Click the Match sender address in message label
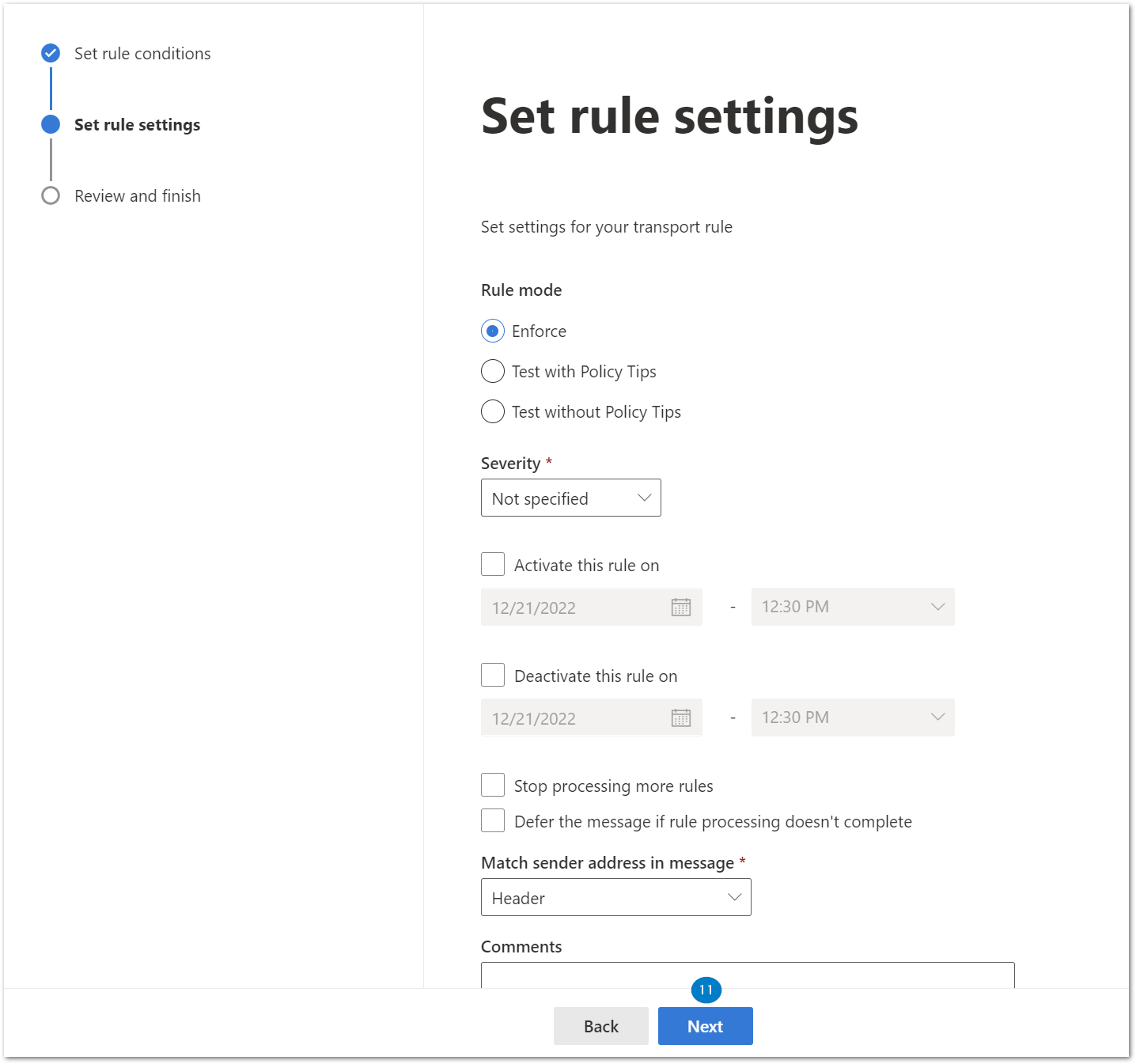This screenshot has width=1136, height=1064. (x=608, y=863)
